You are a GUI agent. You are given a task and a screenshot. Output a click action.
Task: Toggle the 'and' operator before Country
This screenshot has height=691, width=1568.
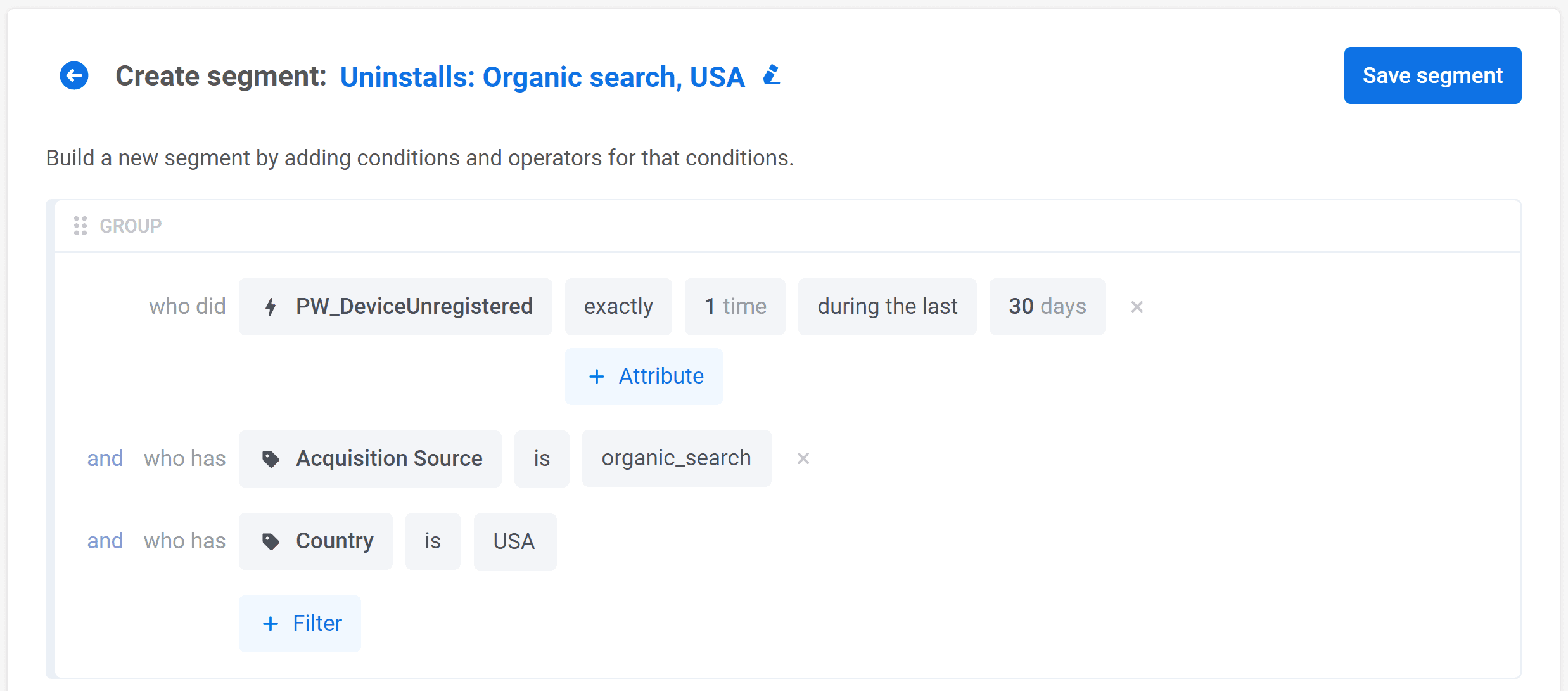[x=105, y=541]
